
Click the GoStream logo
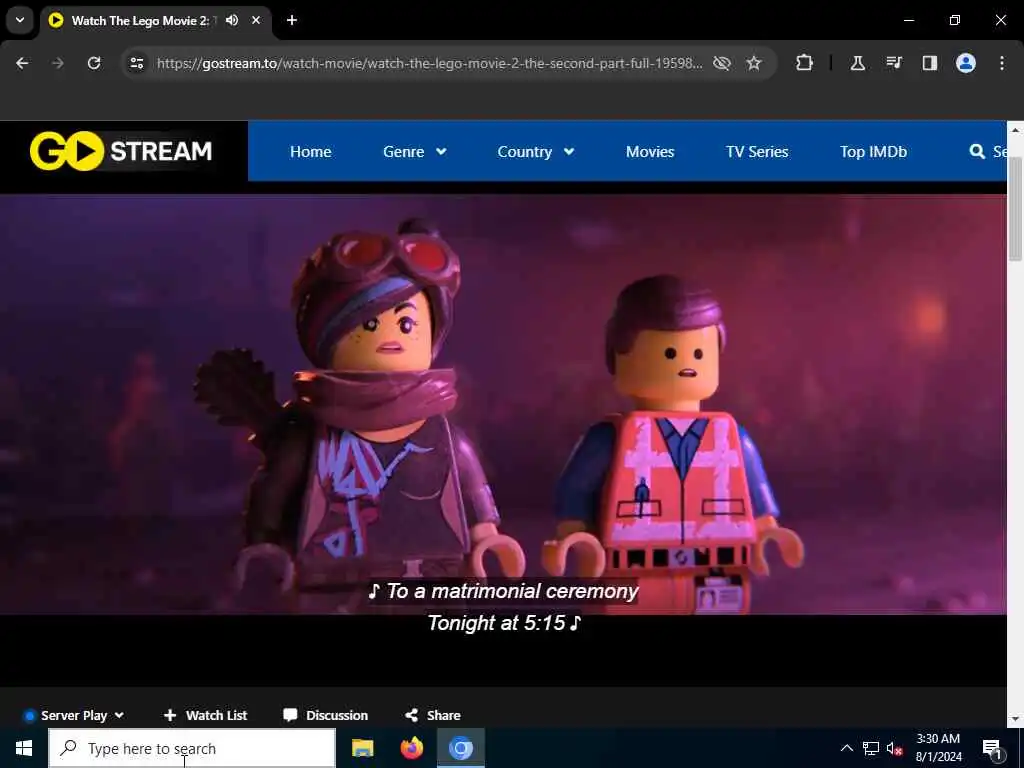tap(121, 151)
